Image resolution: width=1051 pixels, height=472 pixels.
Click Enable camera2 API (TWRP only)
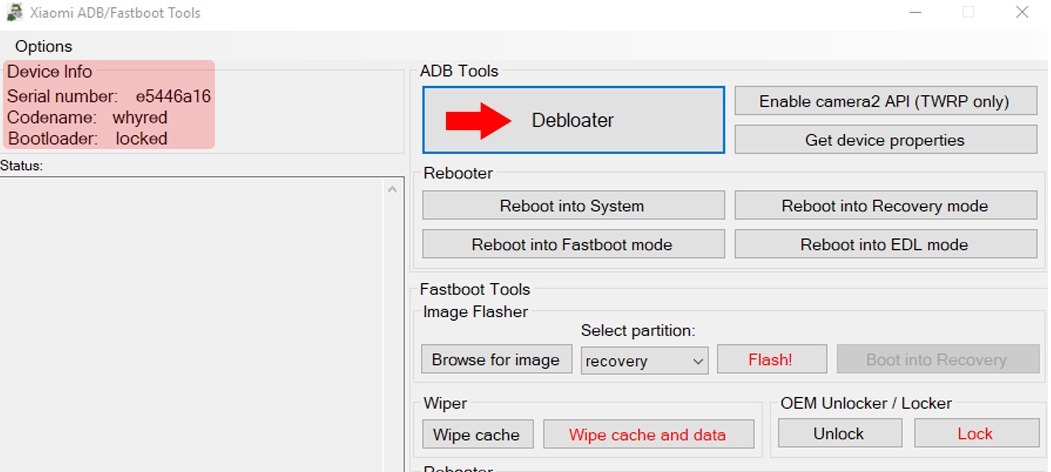point(885,101)
